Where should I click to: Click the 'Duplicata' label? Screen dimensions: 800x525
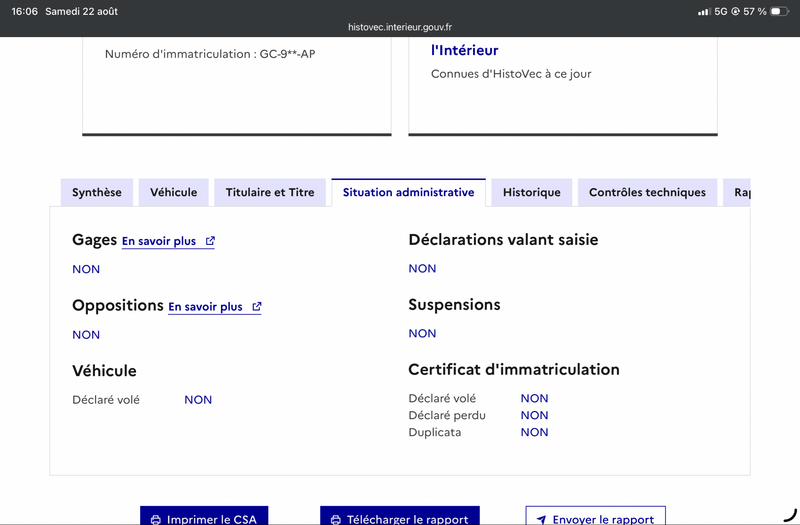435,432
